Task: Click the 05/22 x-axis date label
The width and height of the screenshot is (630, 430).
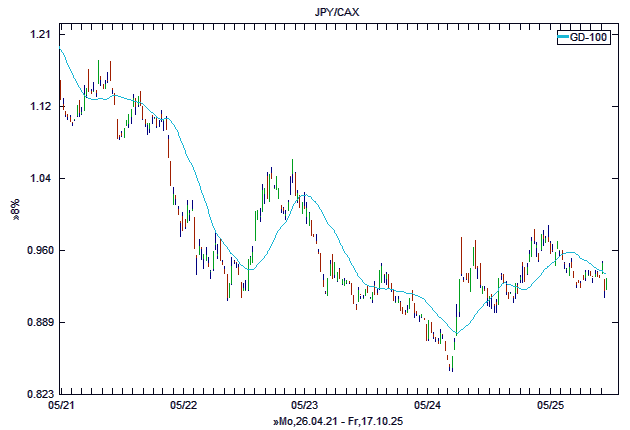Action: click(183, 406)
